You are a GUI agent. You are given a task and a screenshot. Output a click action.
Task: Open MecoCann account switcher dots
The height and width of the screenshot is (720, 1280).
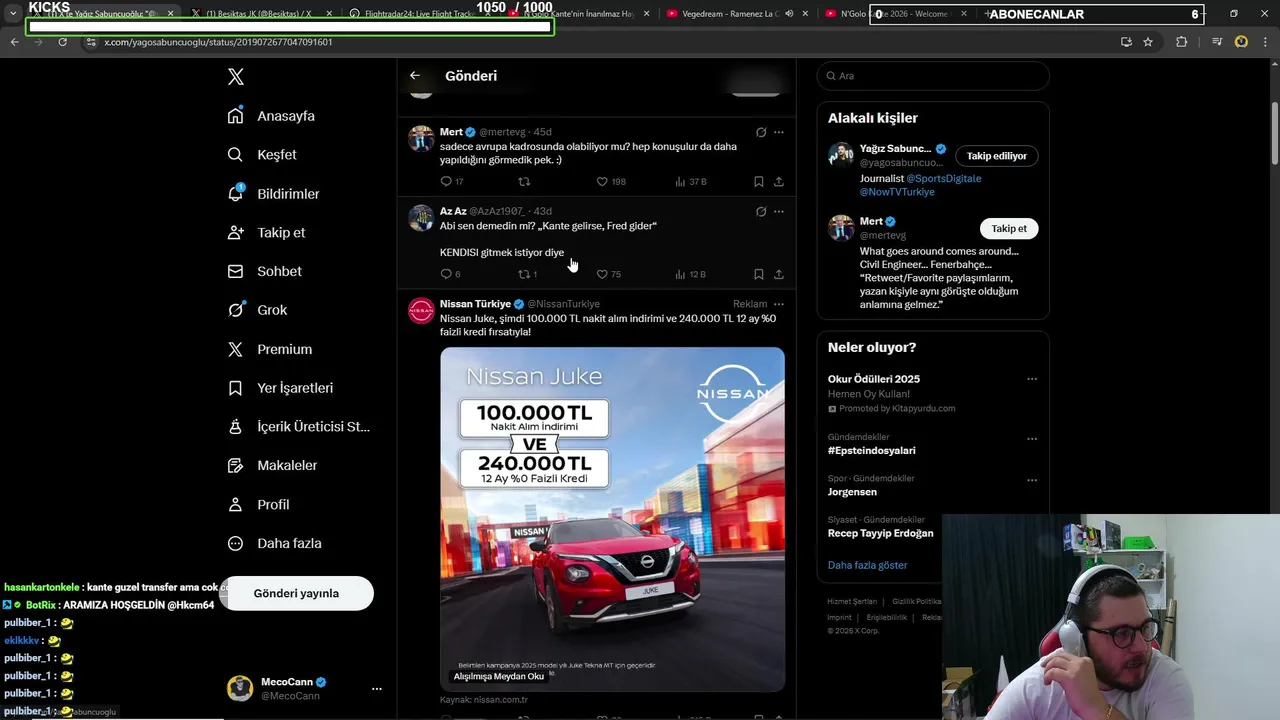(x=377, y=689)
